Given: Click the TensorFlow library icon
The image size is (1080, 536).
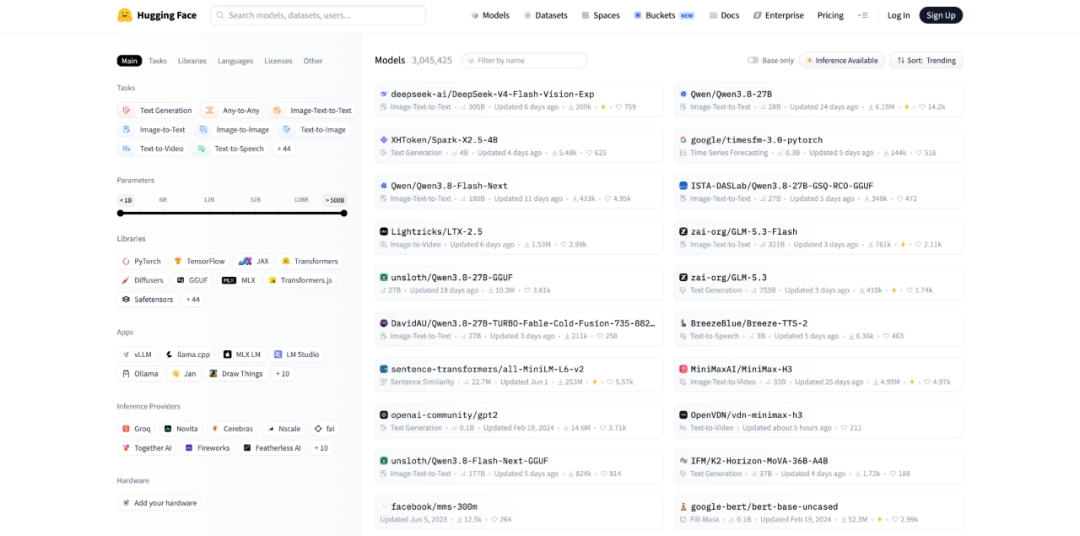Looking at the screenshot, I should click(178, 261).
